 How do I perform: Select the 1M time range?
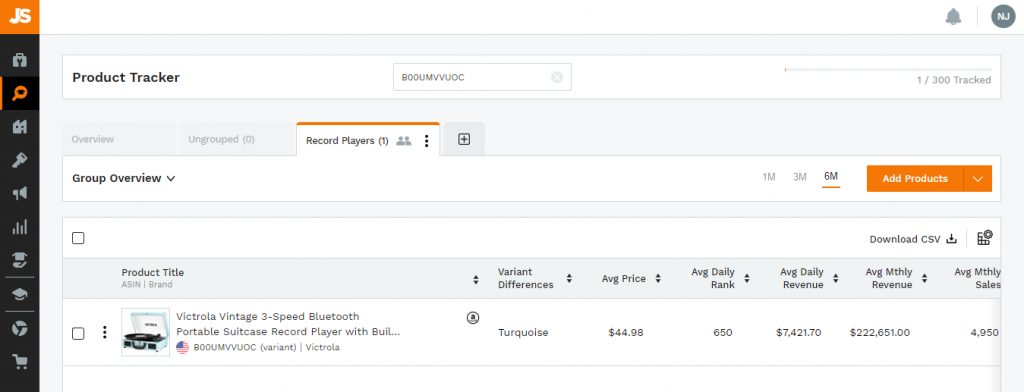pyautogui.click(x=769, y=177)
